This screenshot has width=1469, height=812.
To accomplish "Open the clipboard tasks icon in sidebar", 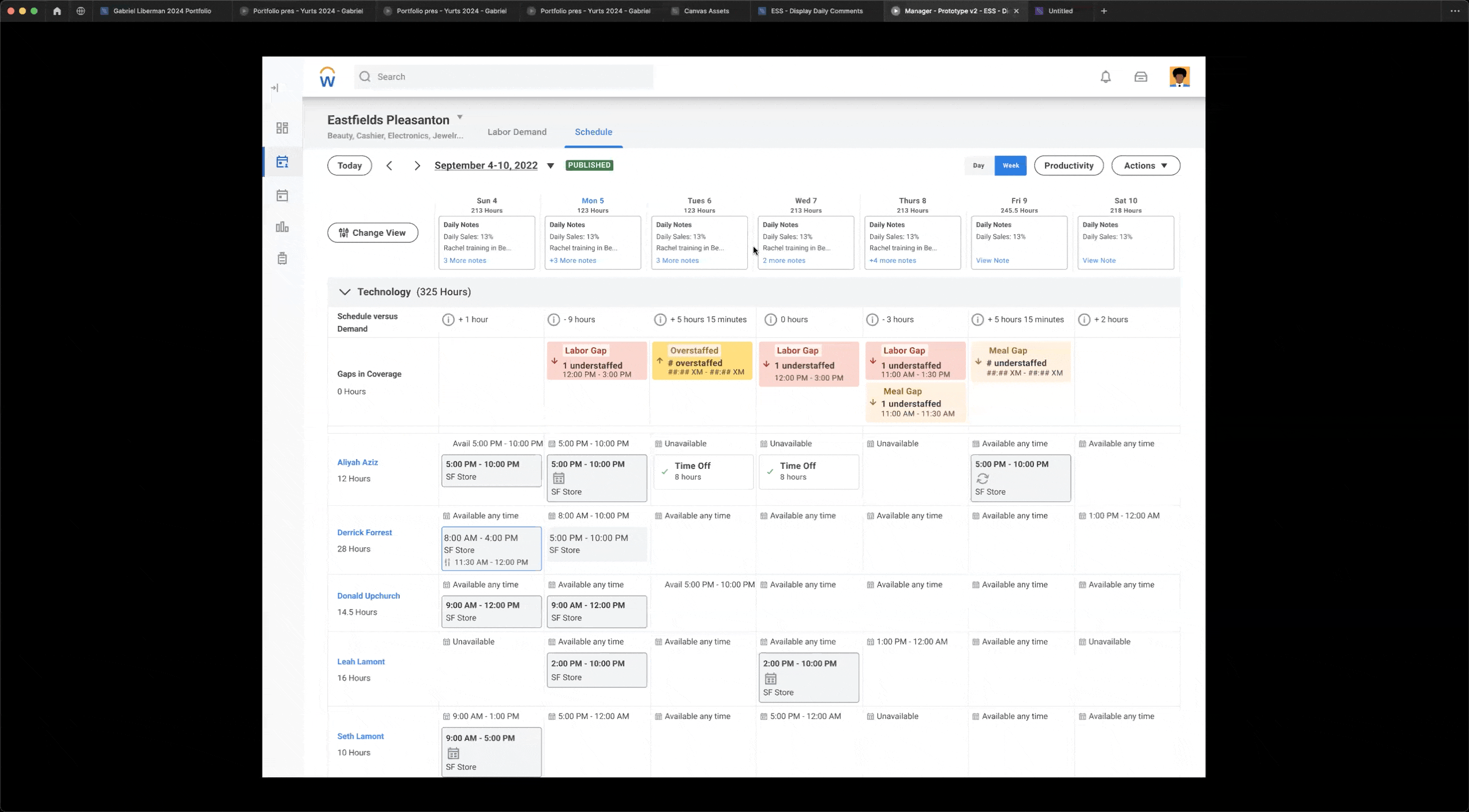I will tap(282, 258).
